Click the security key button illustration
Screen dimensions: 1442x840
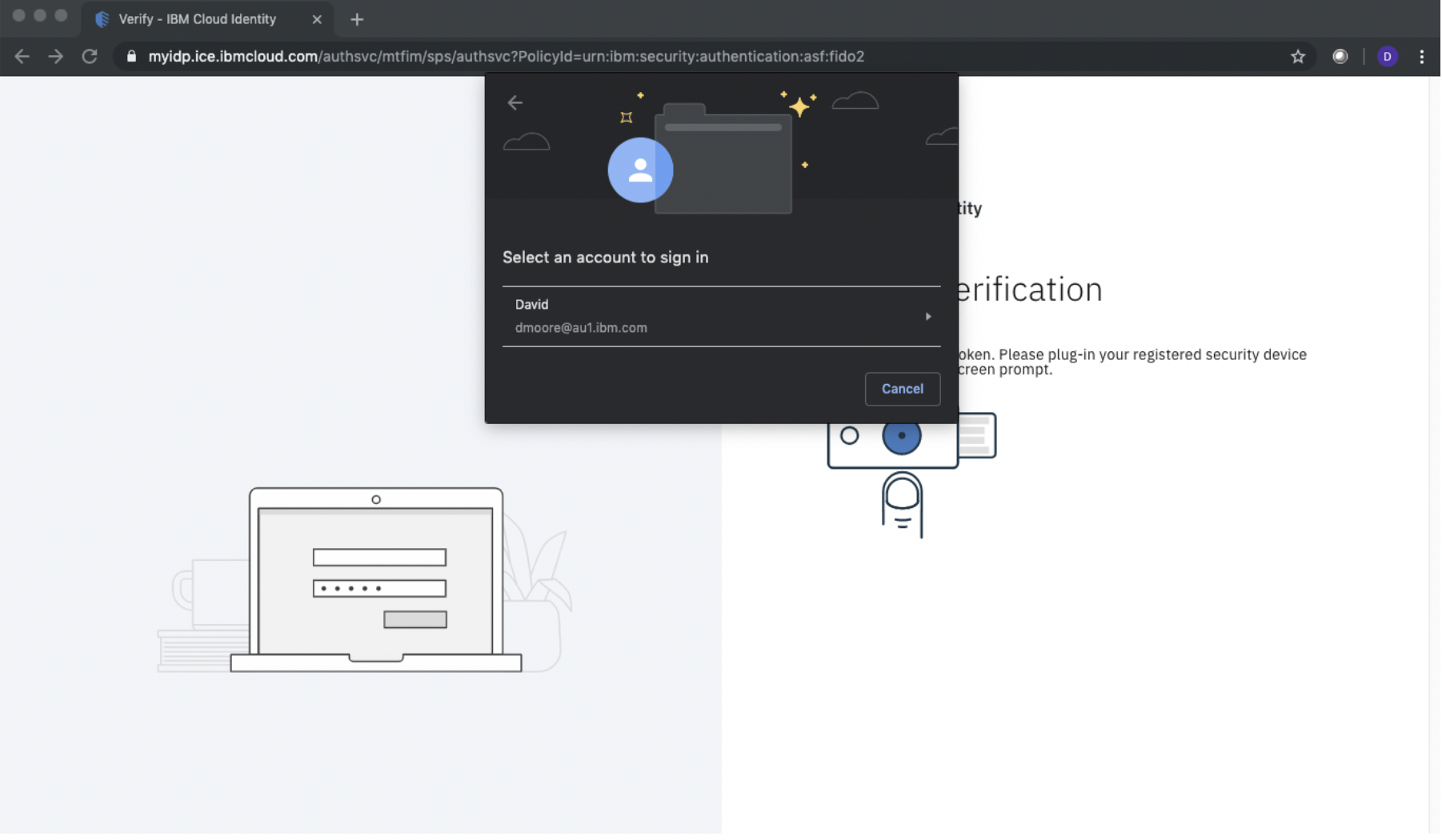[x=903, y=436]
